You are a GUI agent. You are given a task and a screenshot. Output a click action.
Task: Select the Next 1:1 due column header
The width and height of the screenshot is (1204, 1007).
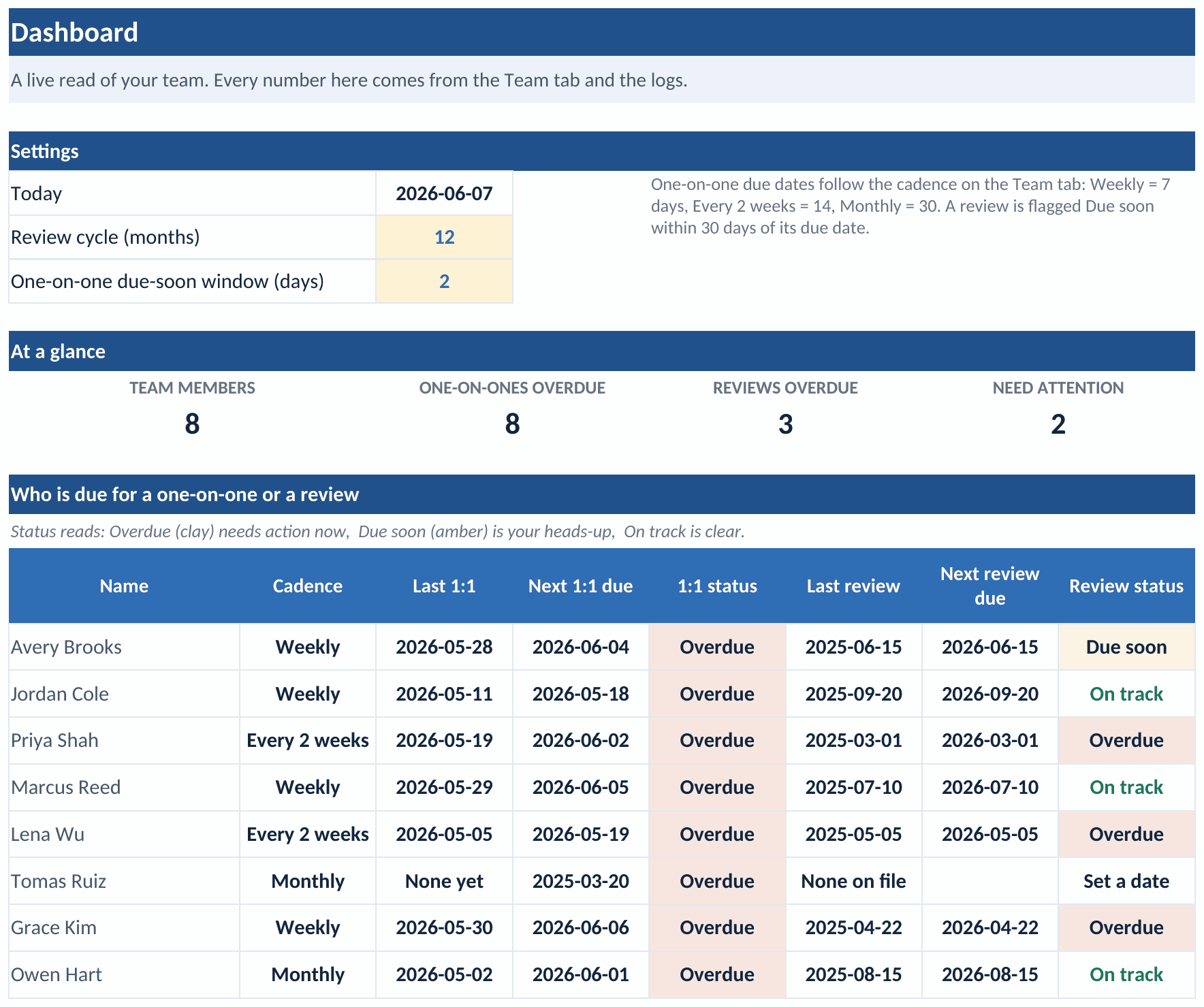581,586
